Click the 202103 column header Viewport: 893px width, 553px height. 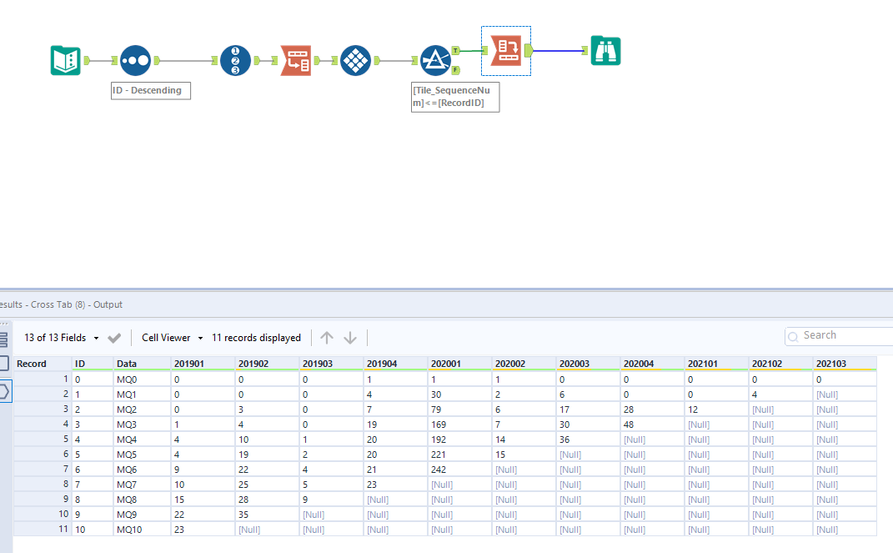[845, 363]
